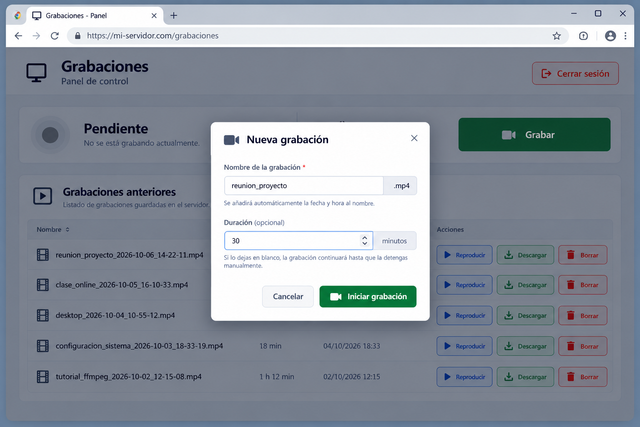Borrar reunion_proyecto recording
This screenshot has height=427, width=640.
pos(583,255)
